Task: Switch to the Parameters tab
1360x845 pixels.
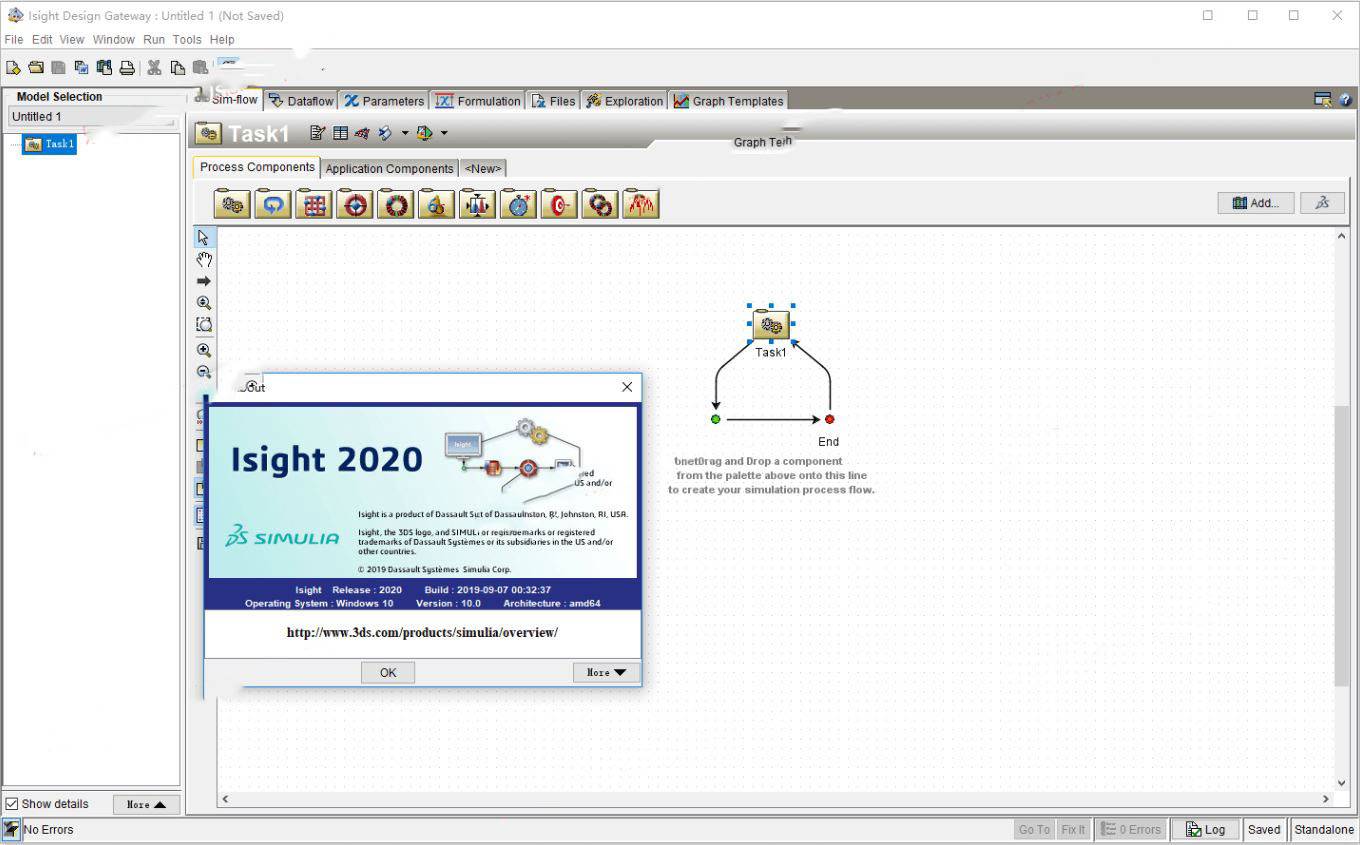Action: click(384, 101)
